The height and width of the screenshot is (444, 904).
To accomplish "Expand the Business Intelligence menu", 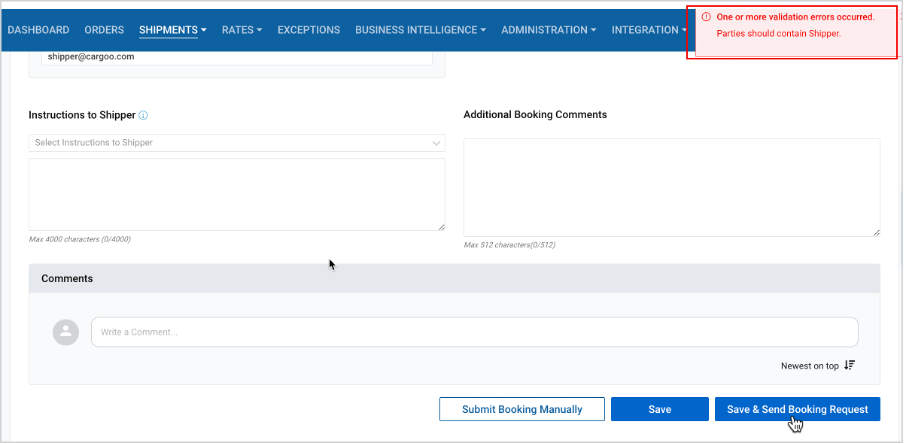I will pyautogui.click(x=420, y=30).
